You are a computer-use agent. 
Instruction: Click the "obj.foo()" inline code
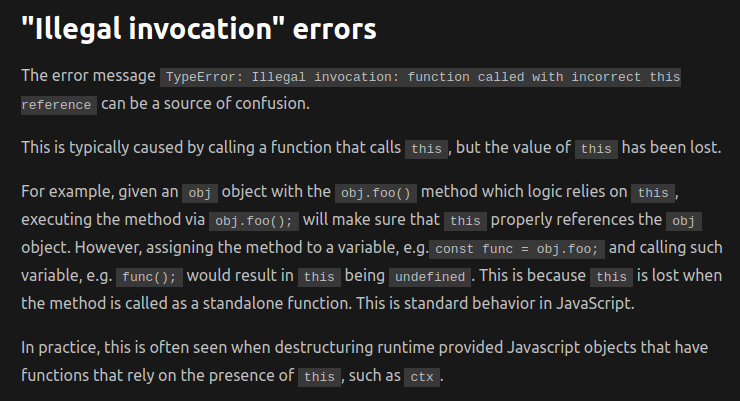click(376, 193)
